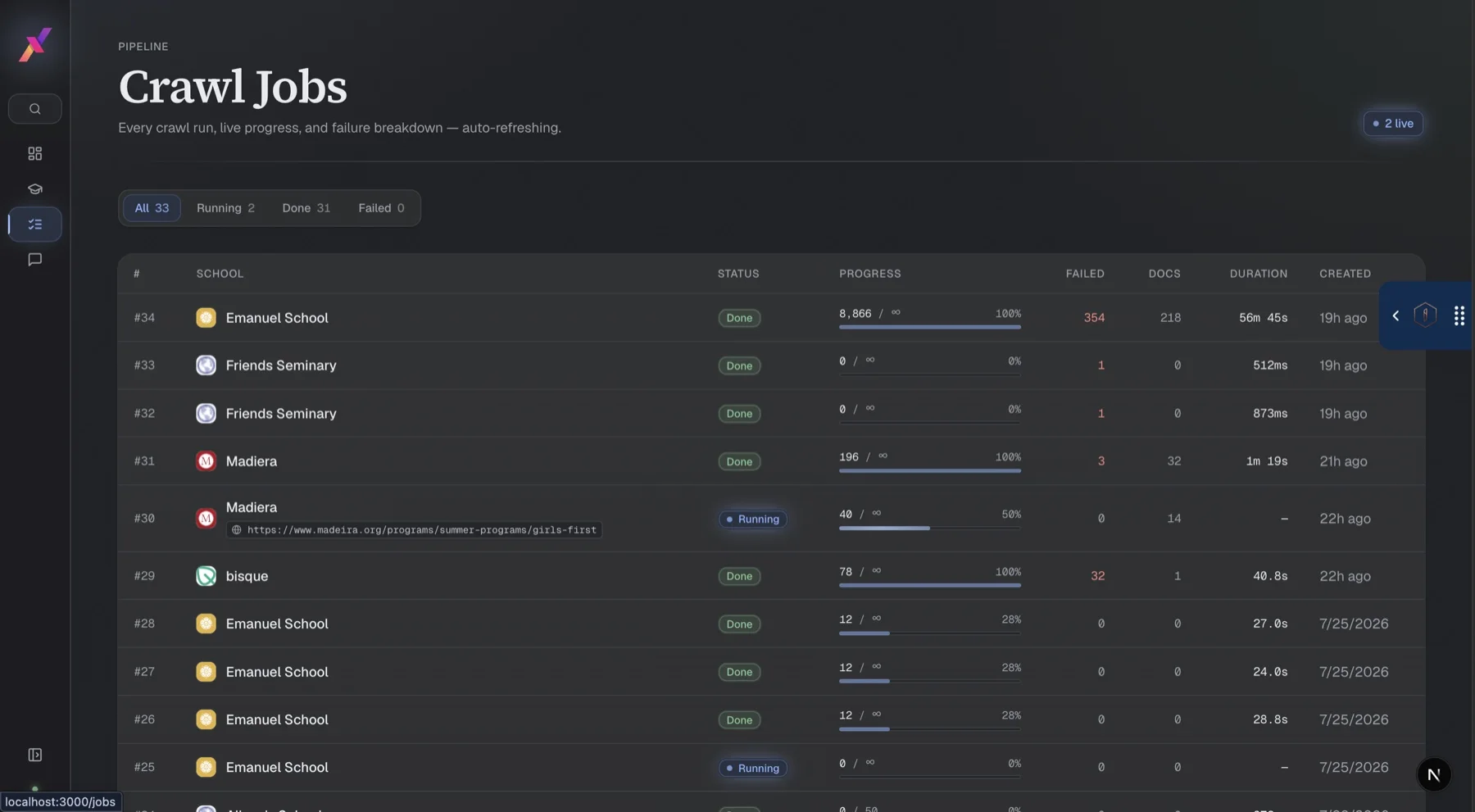Click the Emanuel School logo in row #34
1475x812 pixels.
pyautogui.click(x=206, y=318)
